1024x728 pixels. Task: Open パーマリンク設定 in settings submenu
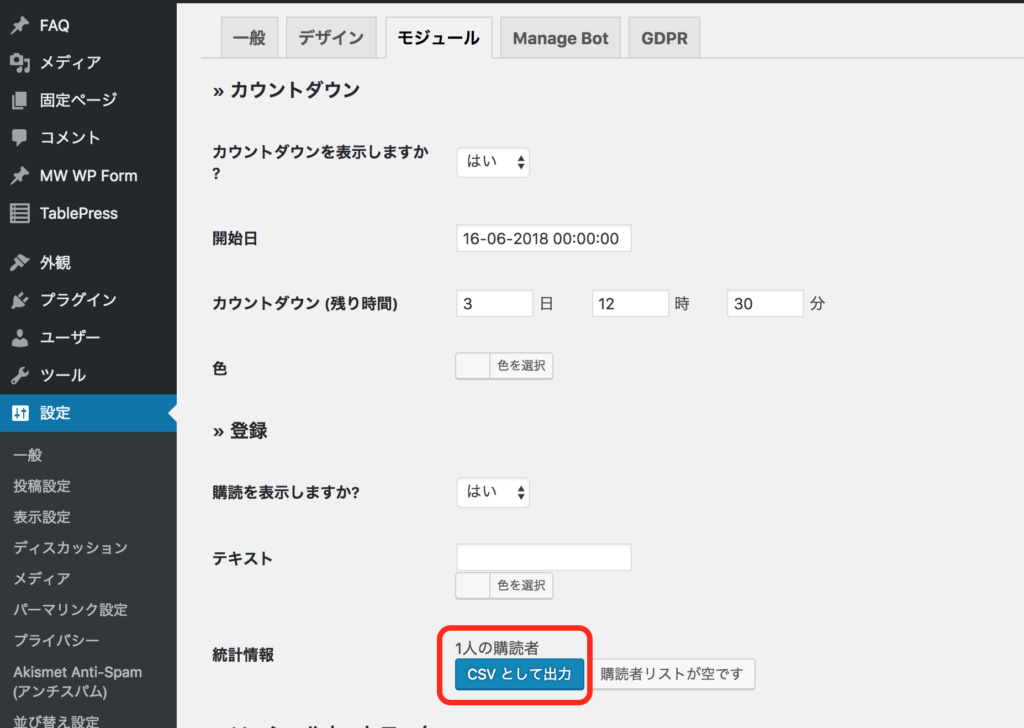pos(70,610)
